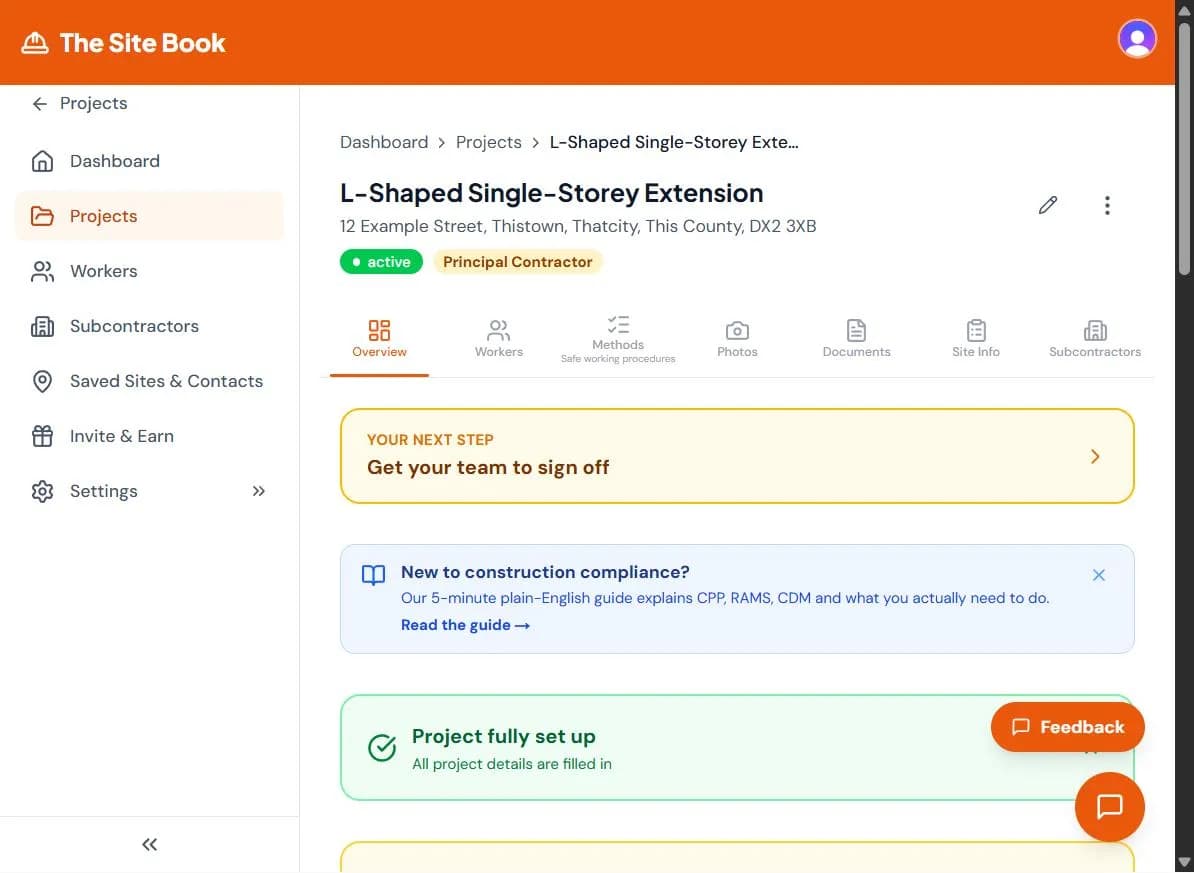Image resolution: width=1194 pixels, height=873 pixels.
Task: Click the Saved Sites & Contacts pin icon
Action: (x=41, y=381)
